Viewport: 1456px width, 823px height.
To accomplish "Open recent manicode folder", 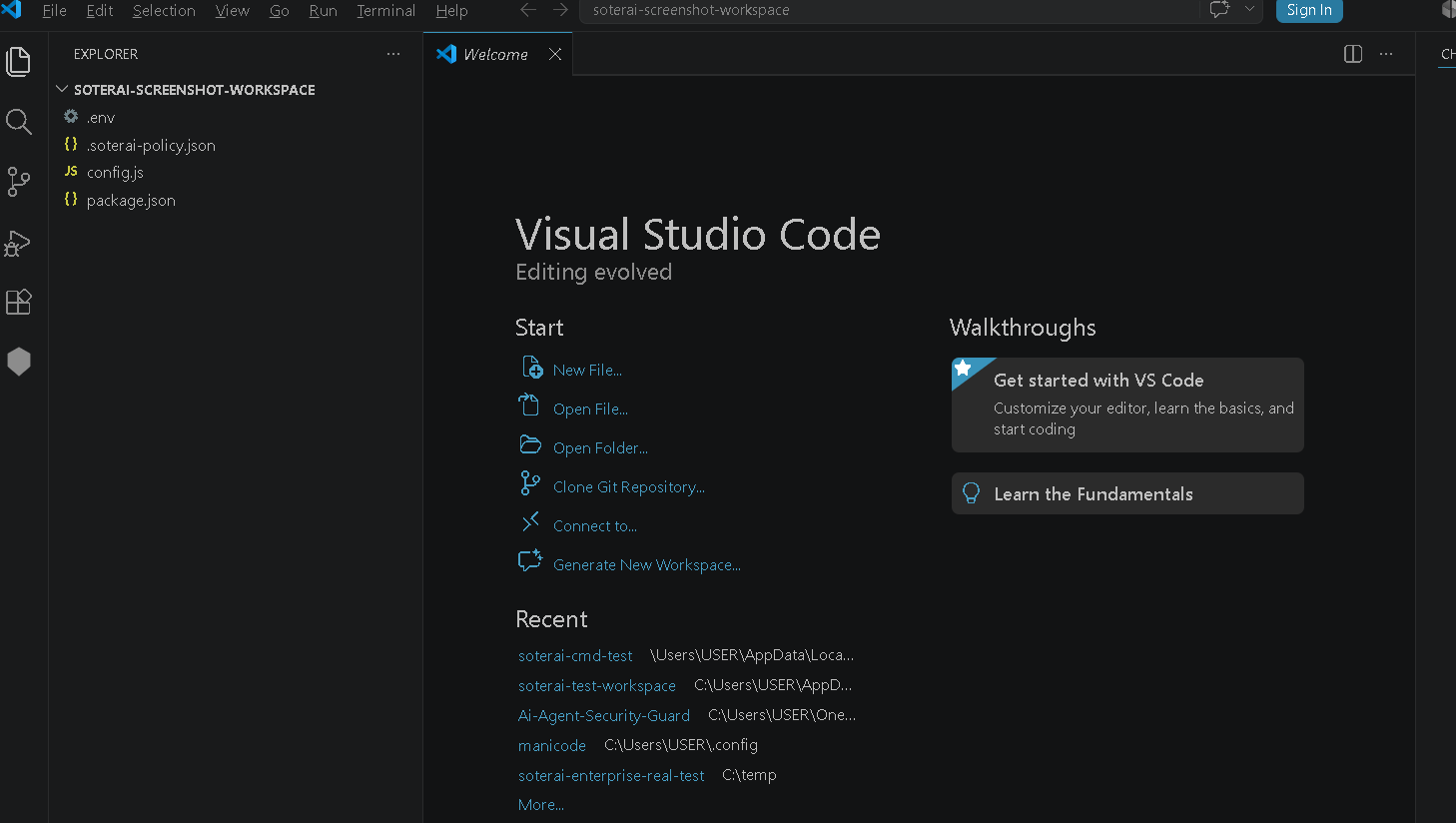I will 552,746.
